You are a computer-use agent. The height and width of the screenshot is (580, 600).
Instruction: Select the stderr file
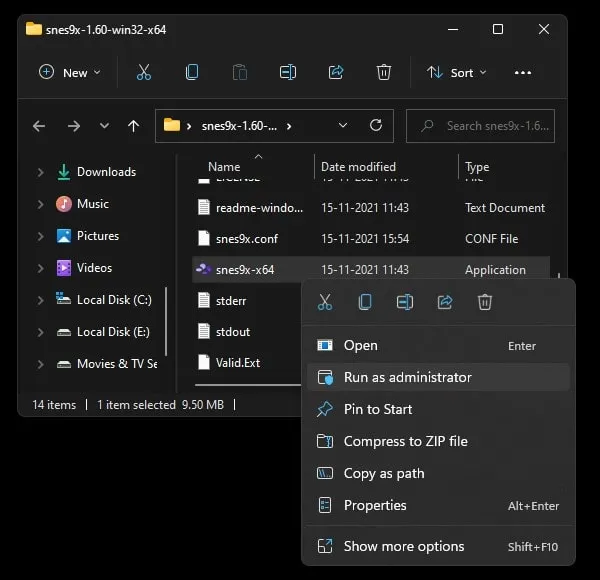231,301
